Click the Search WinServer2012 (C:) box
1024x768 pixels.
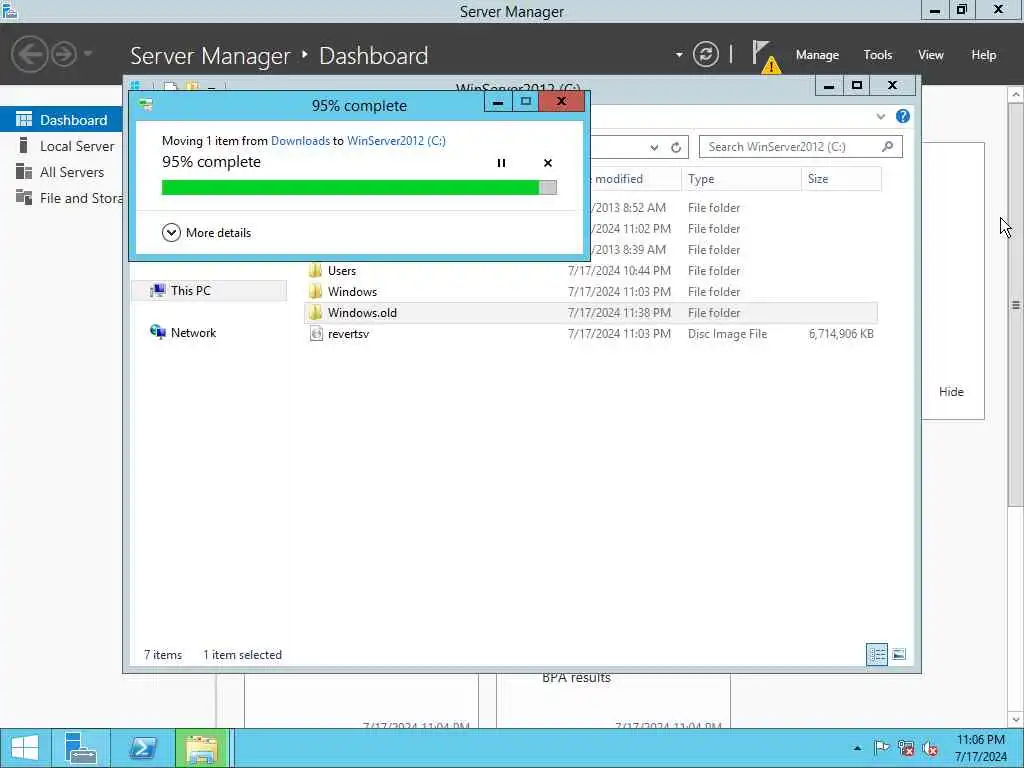[x=800, y=147]
